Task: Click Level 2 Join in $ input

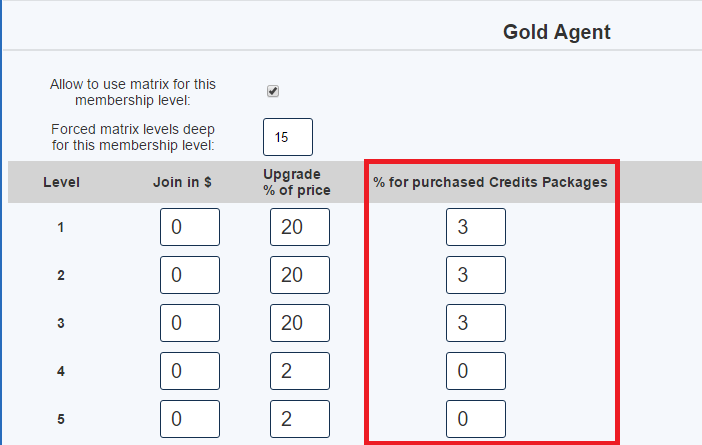Action: click(190, 275)
